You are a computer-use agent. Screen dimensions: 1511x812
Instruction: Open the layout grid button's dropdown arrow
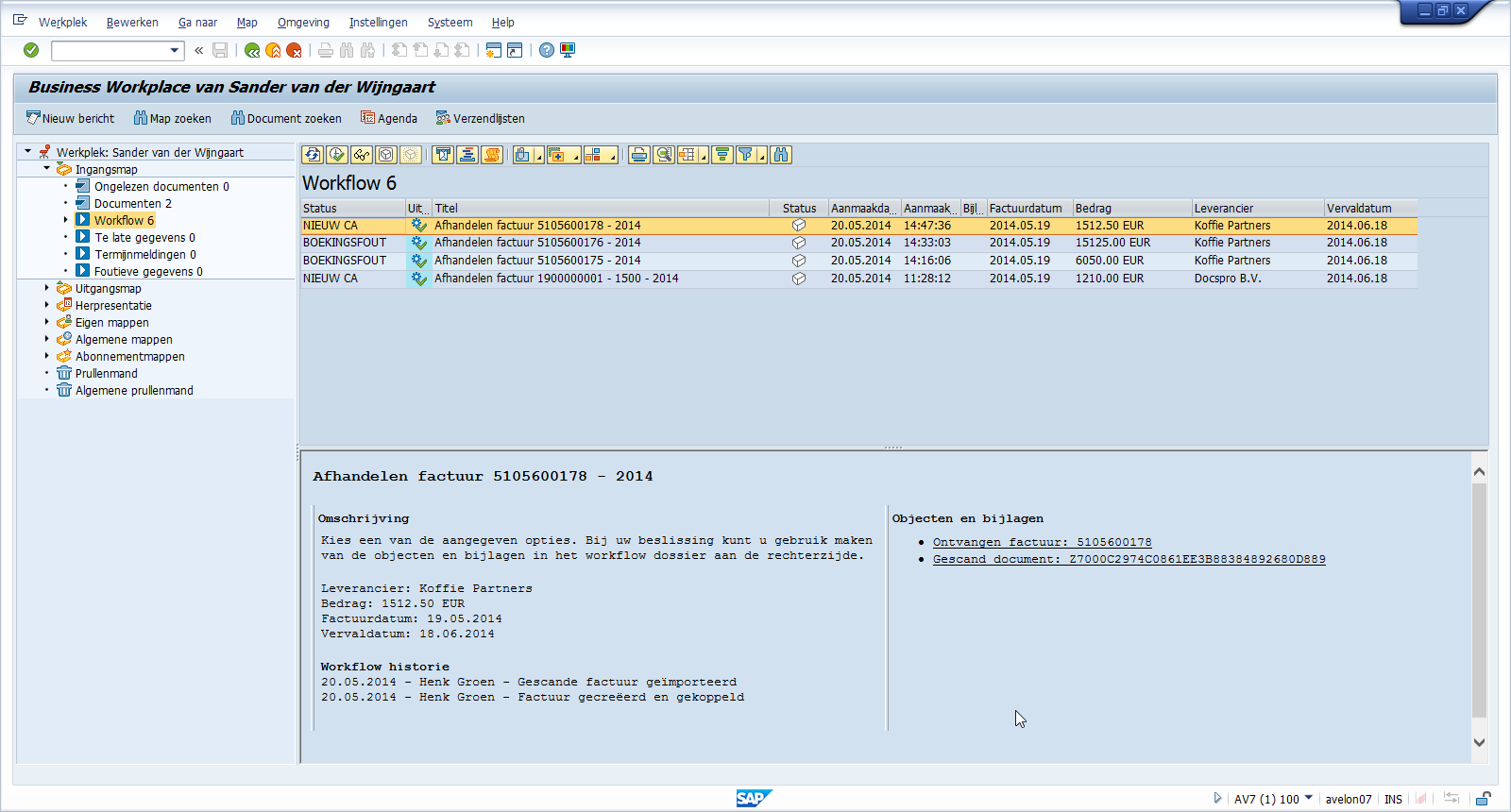[704, 157]
